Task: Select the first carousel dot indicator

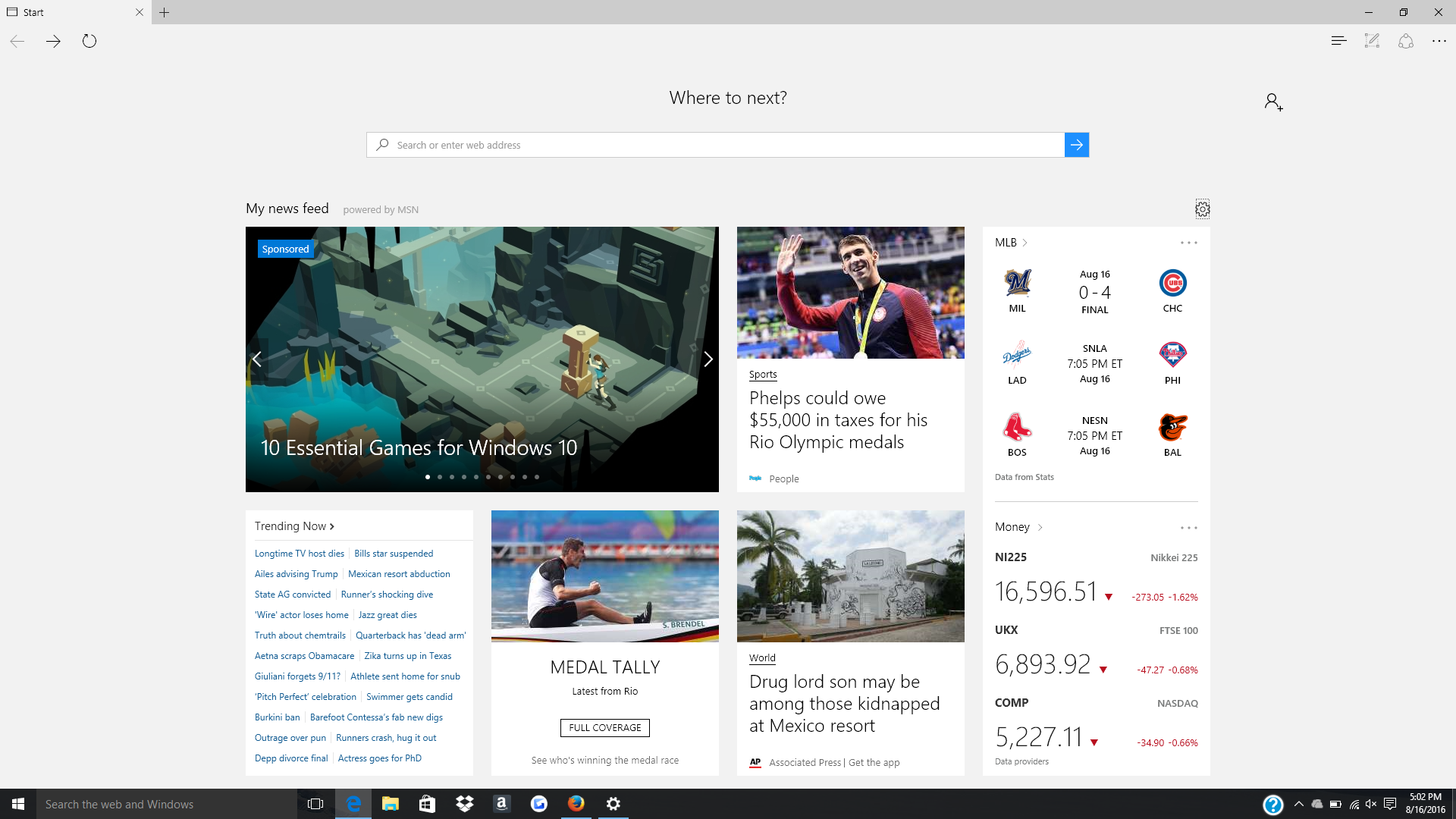Action: [428, 477]
